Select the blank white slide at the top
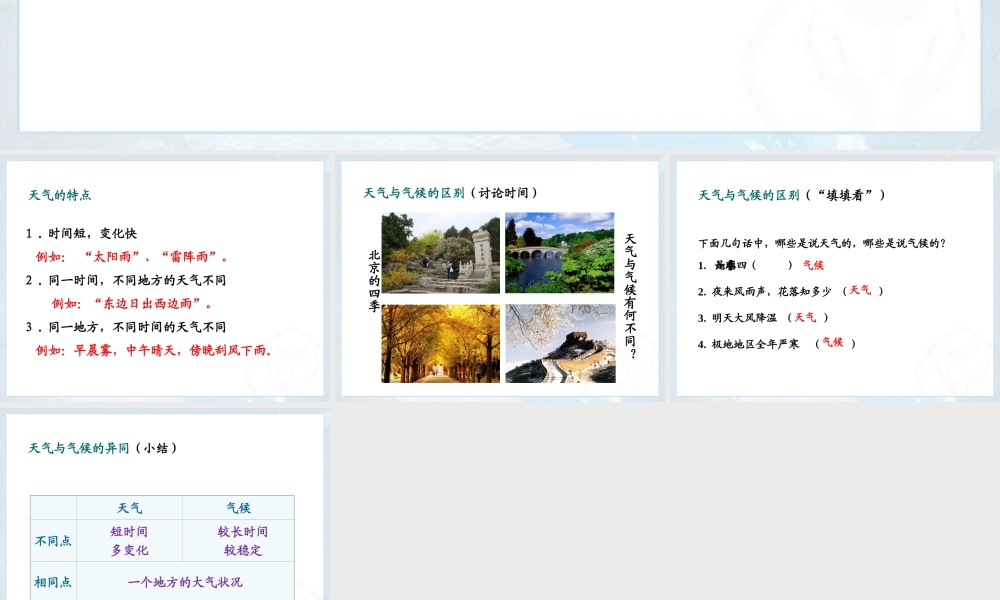This screenshot has height=600, width=1000. pos(500,65)
